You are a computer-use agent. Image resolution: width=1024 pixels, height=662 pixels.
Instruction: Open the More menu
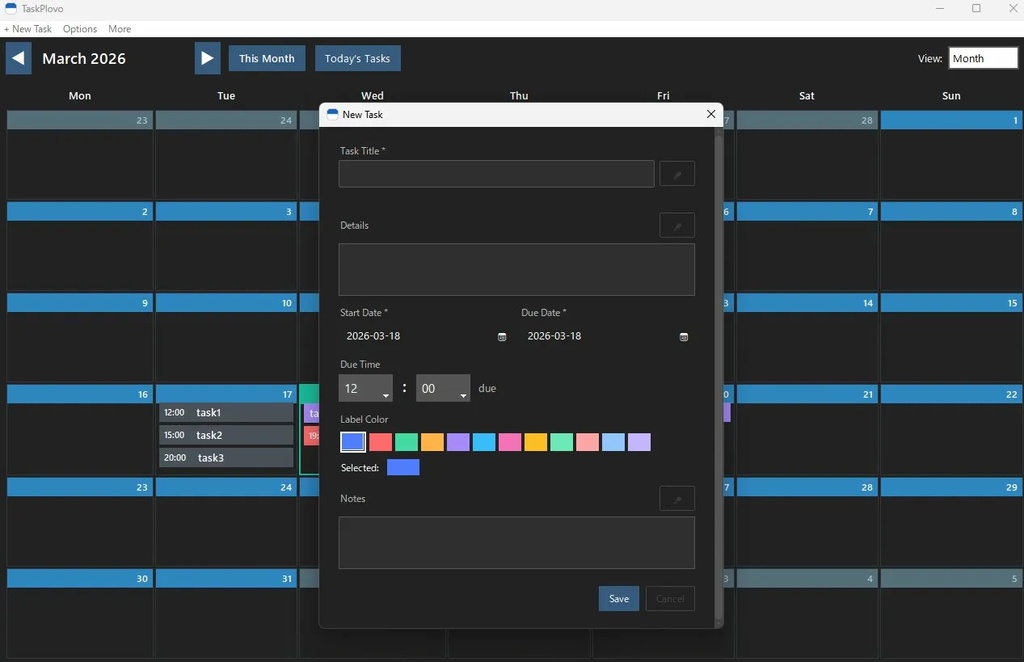[120, 29]
